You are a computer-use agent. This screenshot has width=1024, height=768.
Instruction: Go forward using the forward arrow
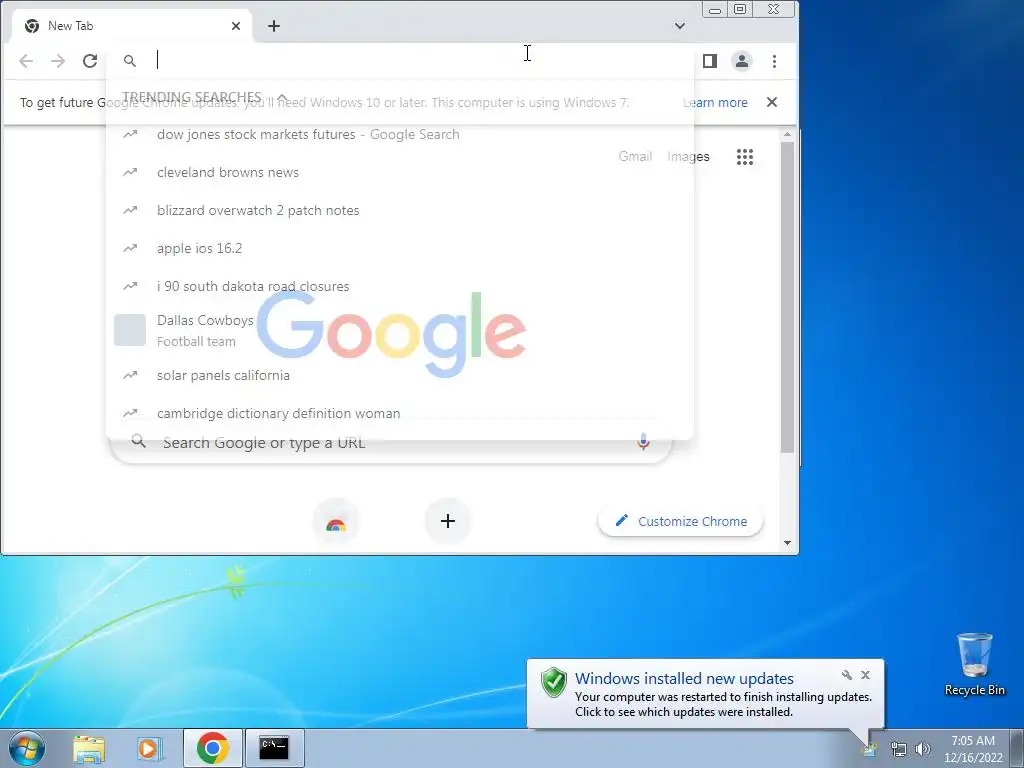[58, 61]
